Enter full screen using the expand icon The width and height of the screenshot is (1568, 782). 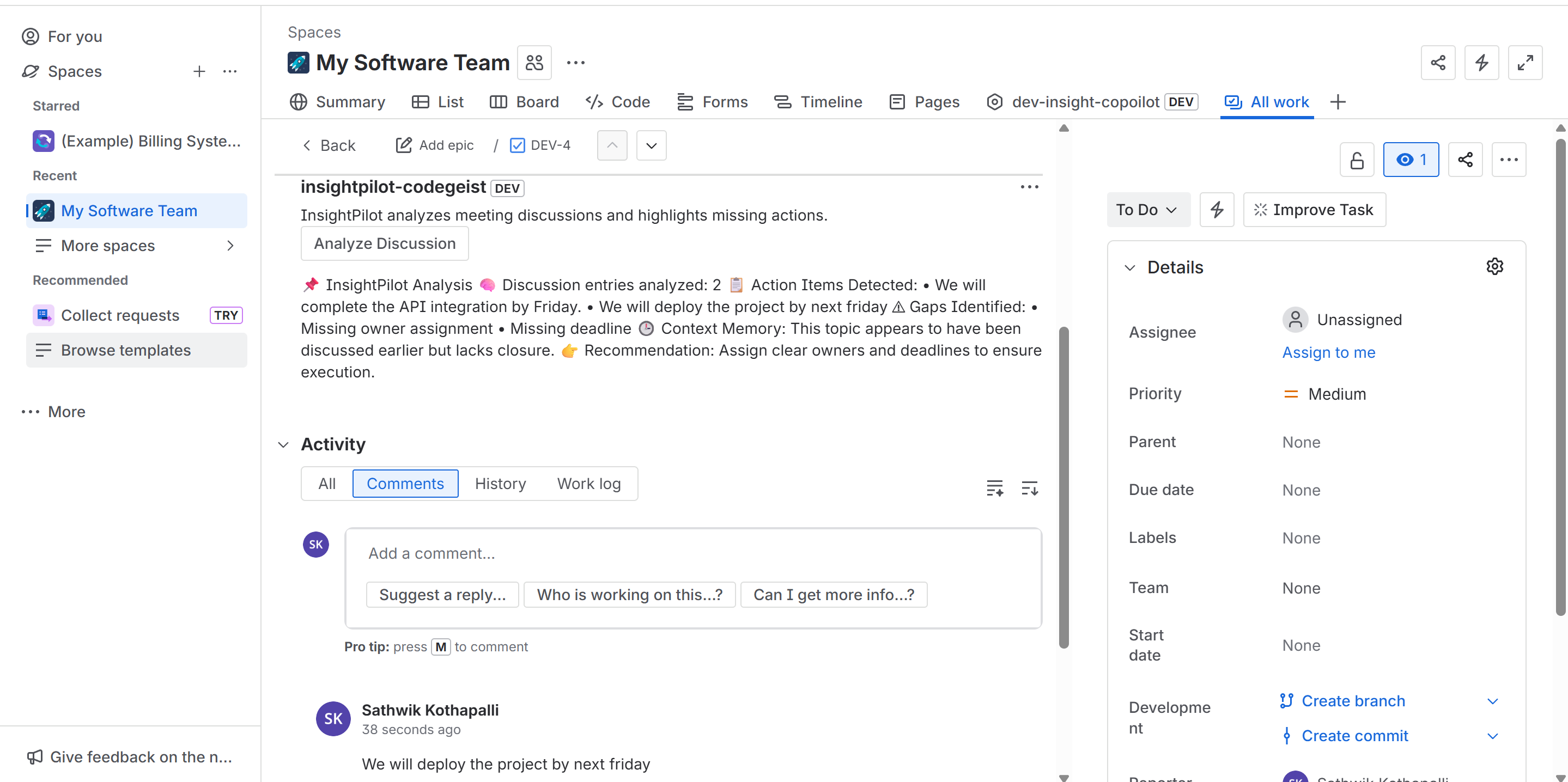tap(1524, 63)
